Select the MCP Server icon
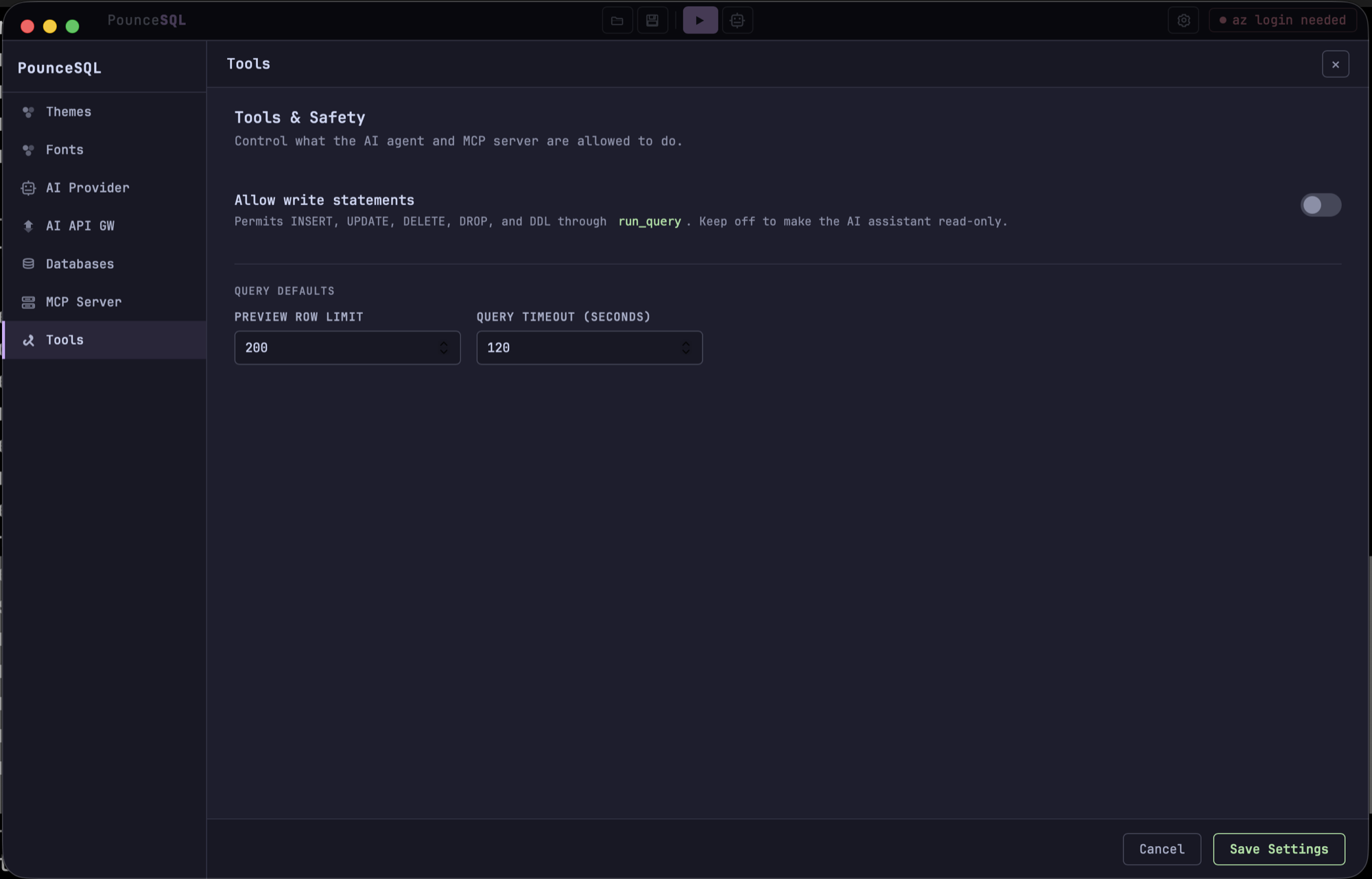 (x=28, y=302)
